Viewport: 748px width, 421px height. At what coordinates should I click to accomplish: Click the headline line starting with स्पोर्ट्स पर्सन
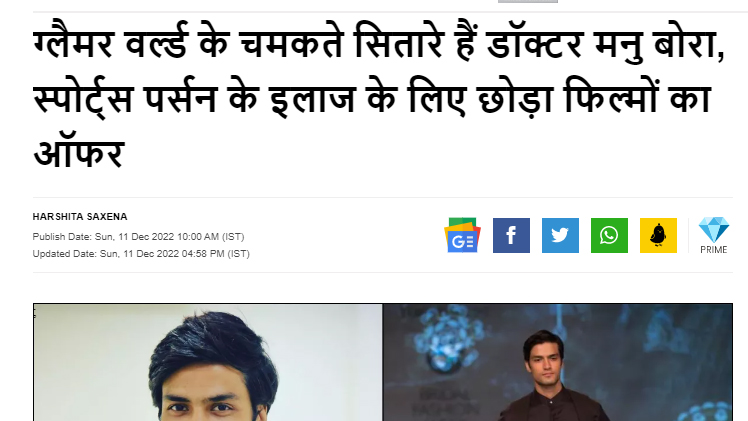pyautogui.click(x=372, y=99)
